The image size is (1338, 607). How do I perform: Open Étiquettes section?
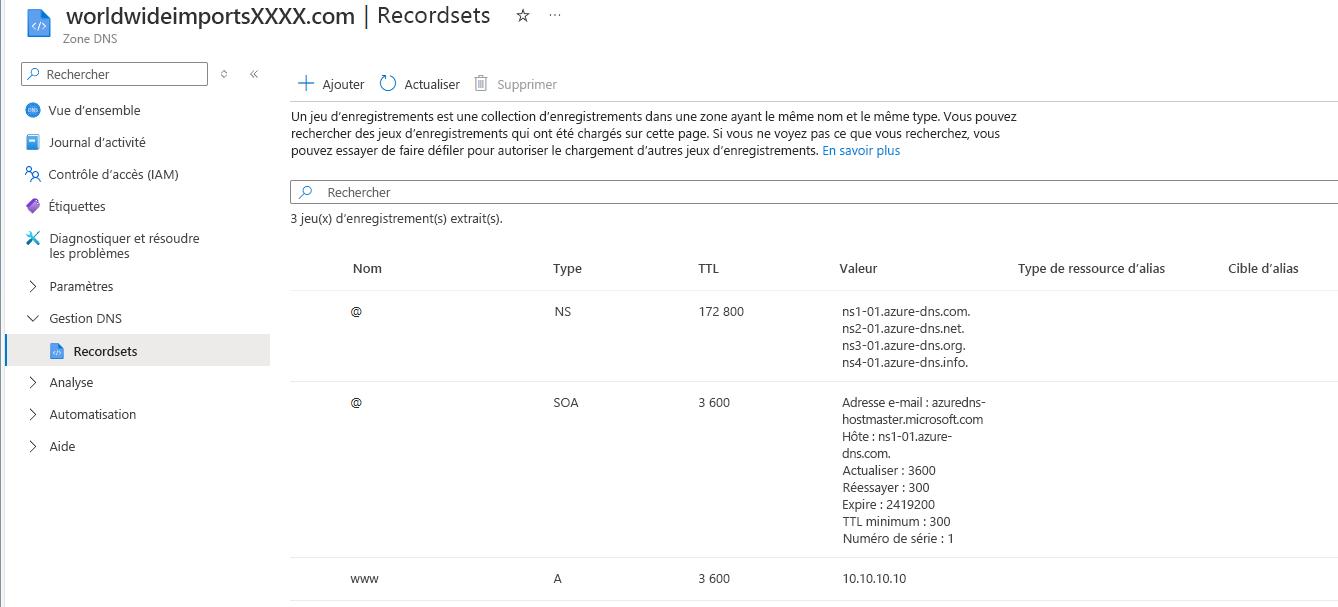point(77,206)
